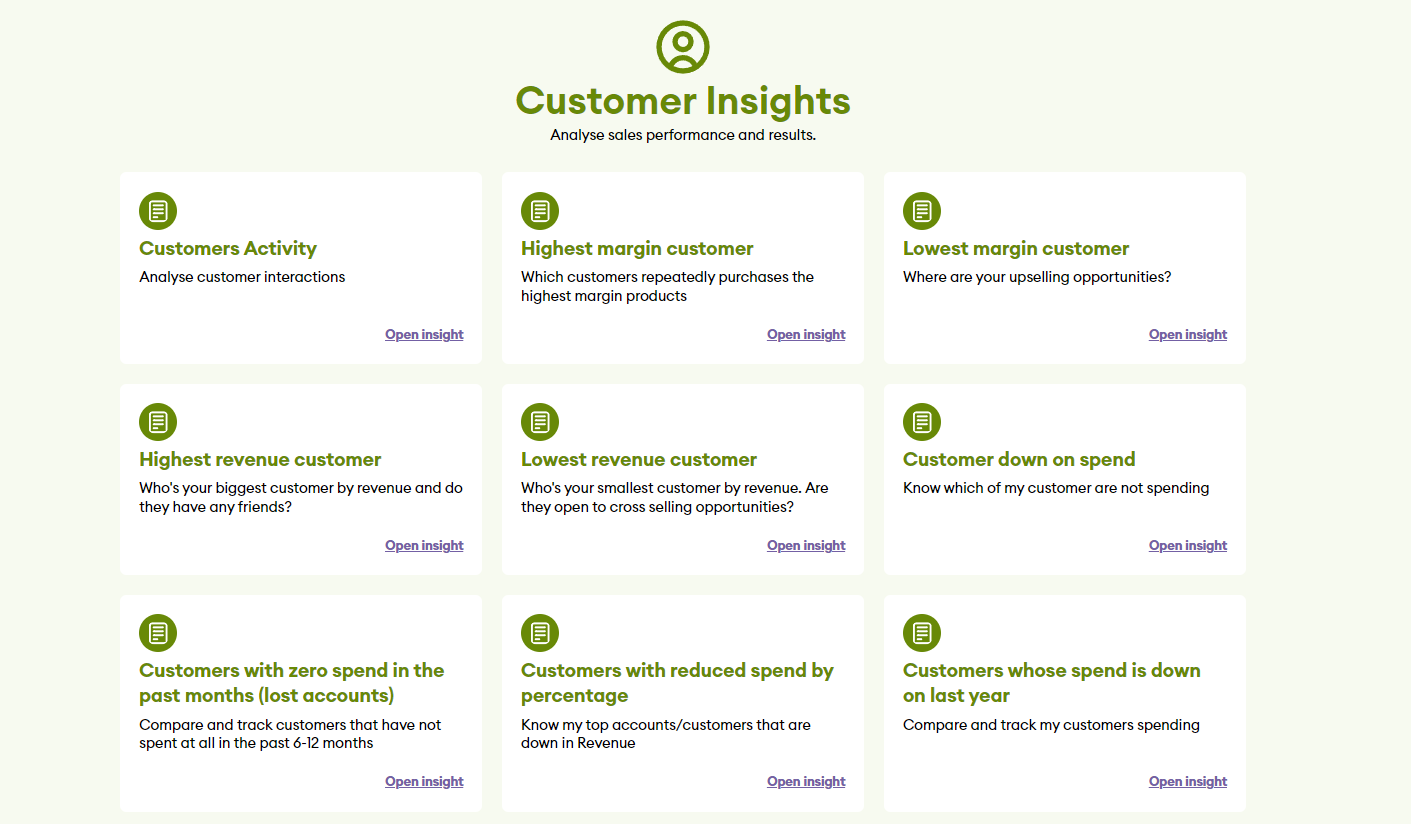Click the zero spend lost accounts icon
Screen dimensions: 1411x824
[158, 633]
